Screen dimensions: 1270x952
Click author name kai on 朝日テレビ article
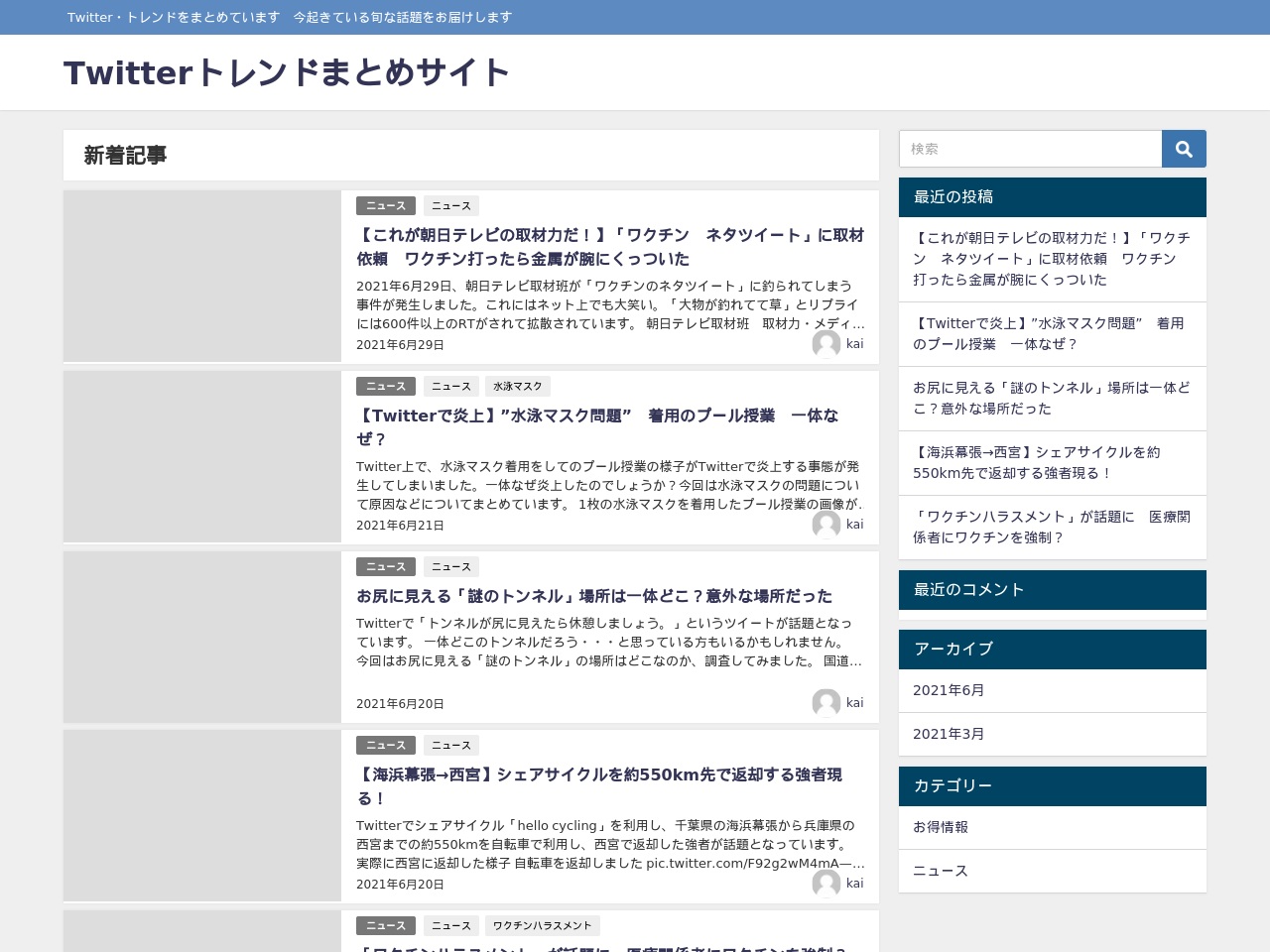pos(855,344)
